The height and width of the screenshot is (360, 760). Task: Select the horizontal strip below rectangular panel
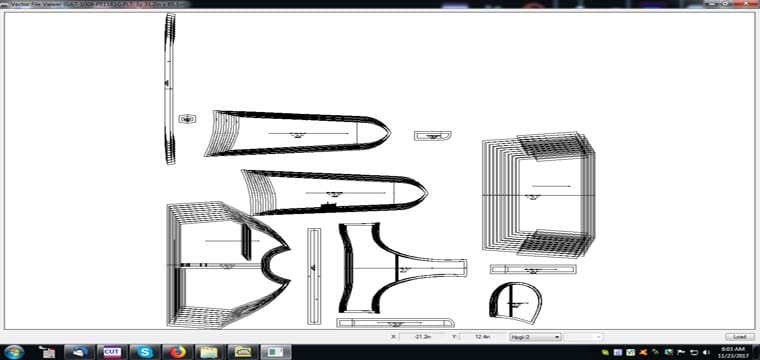point(533,269)
